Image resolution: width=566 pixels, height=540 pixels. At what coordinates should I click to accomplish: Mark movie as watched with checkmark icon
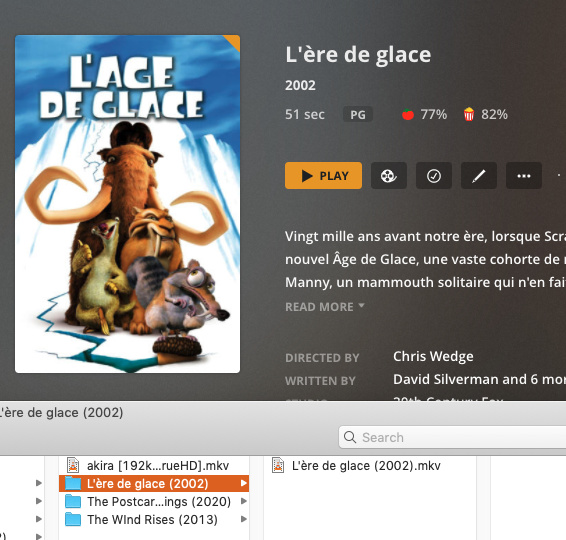pyautogui.click(x=434, y=176)
